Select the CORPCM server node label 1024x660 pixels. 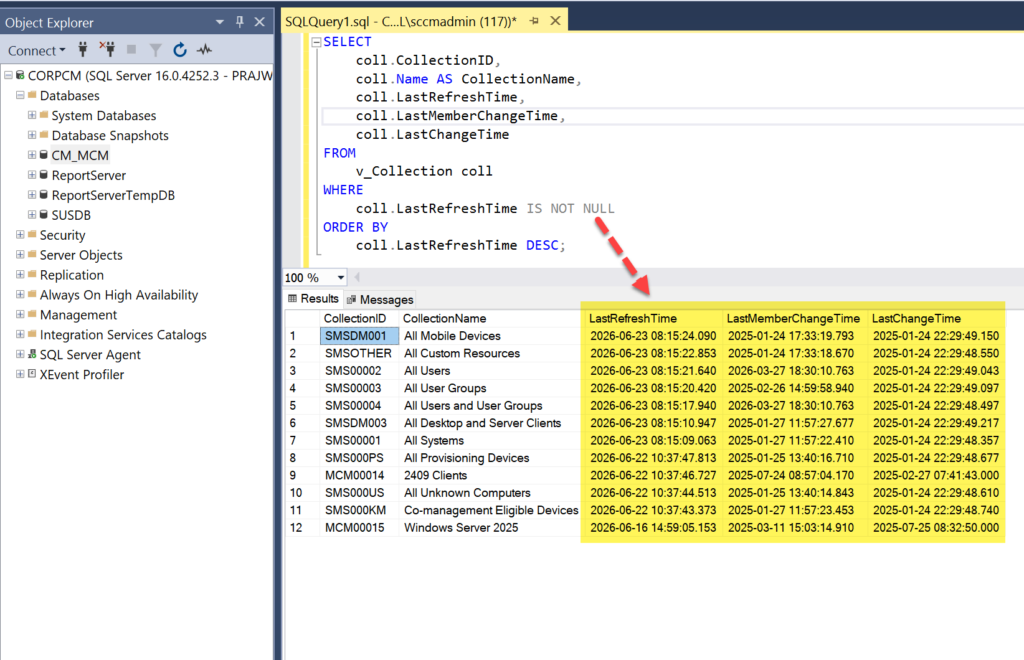(150, 76)
